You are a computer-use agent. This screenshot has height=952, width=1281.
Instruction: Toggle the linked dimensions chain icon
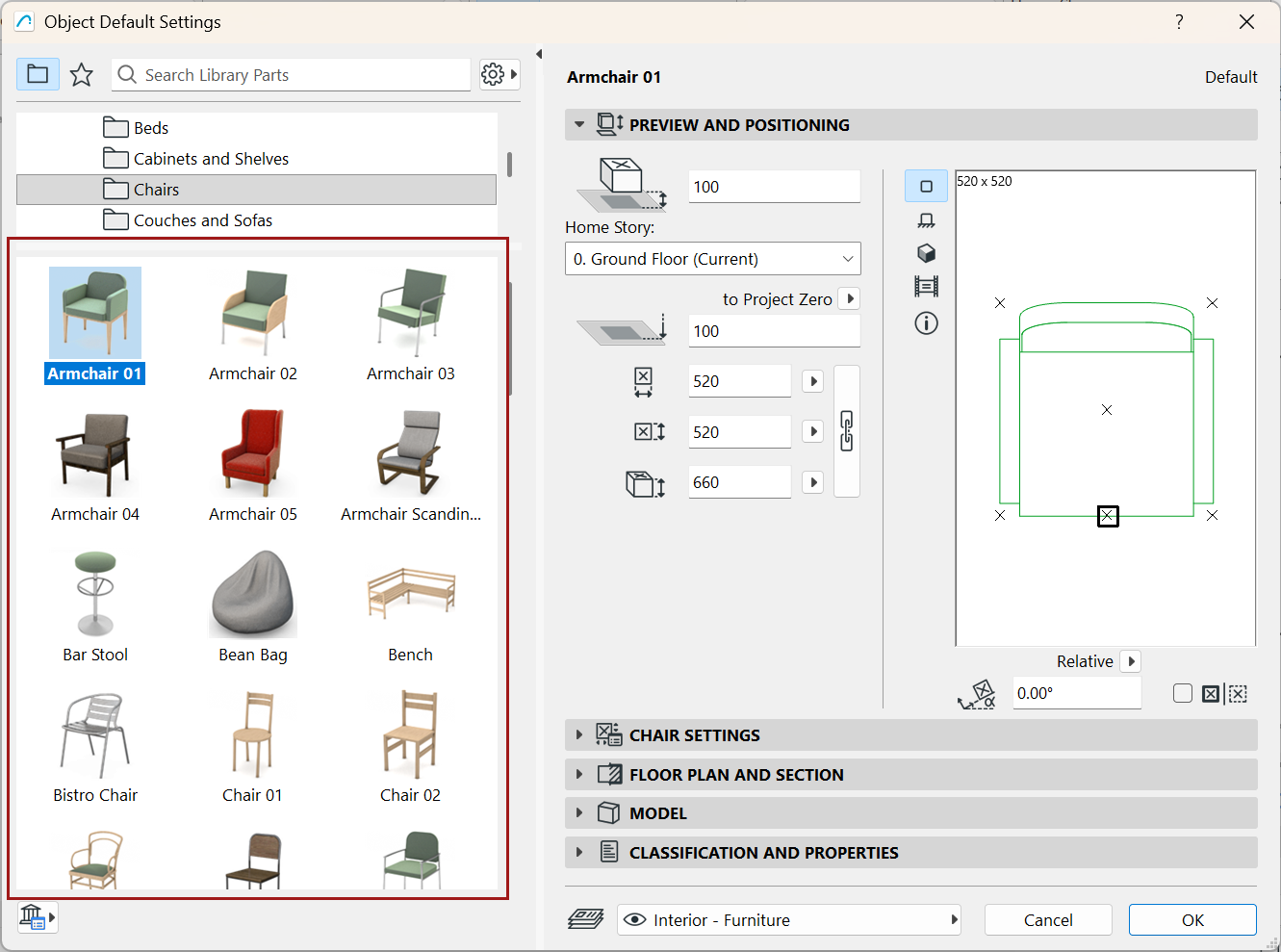click(847, 431)
